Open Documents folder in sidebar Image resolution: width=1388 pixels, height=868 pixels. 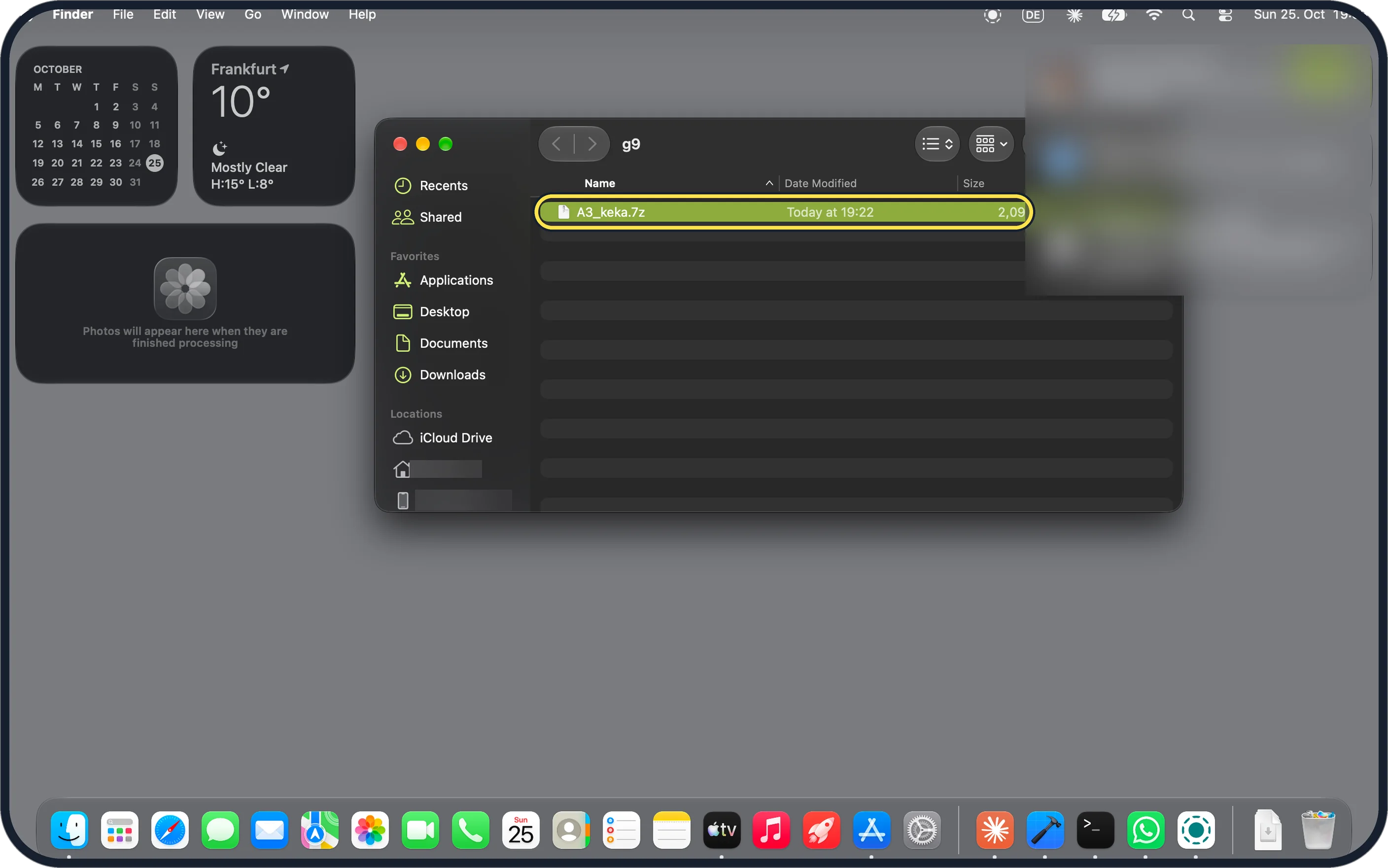pos(441,343)
